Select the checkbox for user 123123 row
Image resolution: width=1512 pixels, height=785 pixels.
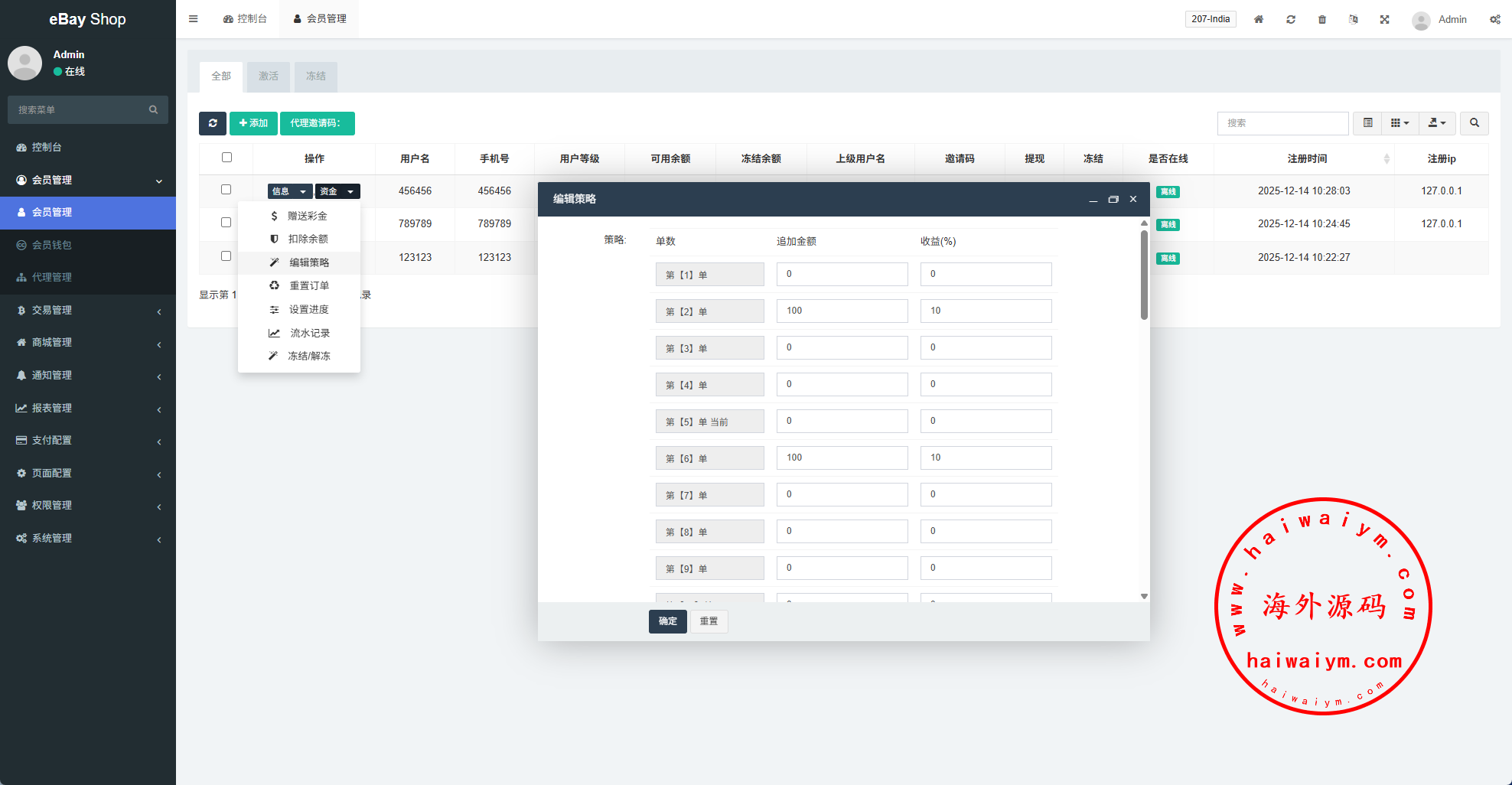tap(226, 256)
